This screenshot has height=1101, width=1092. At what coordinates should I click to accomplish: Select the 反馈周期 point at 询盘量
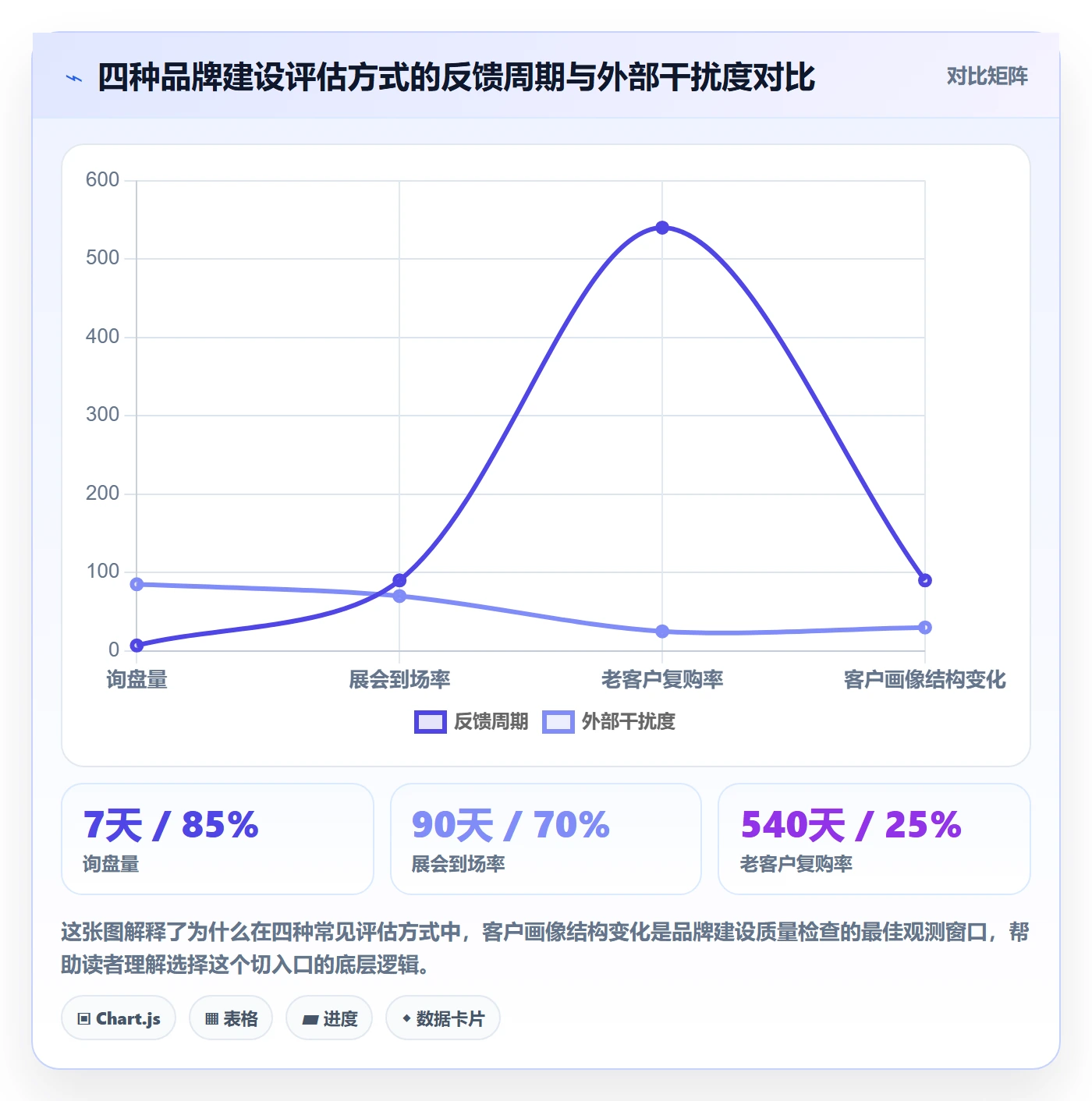click(x=136, y=646)
